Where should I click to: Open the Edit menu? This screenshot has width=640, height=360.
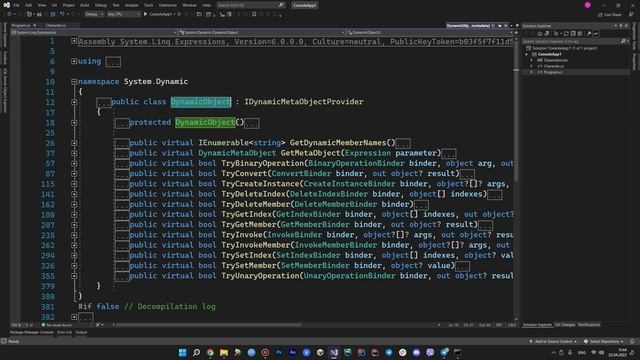[29, 5]
